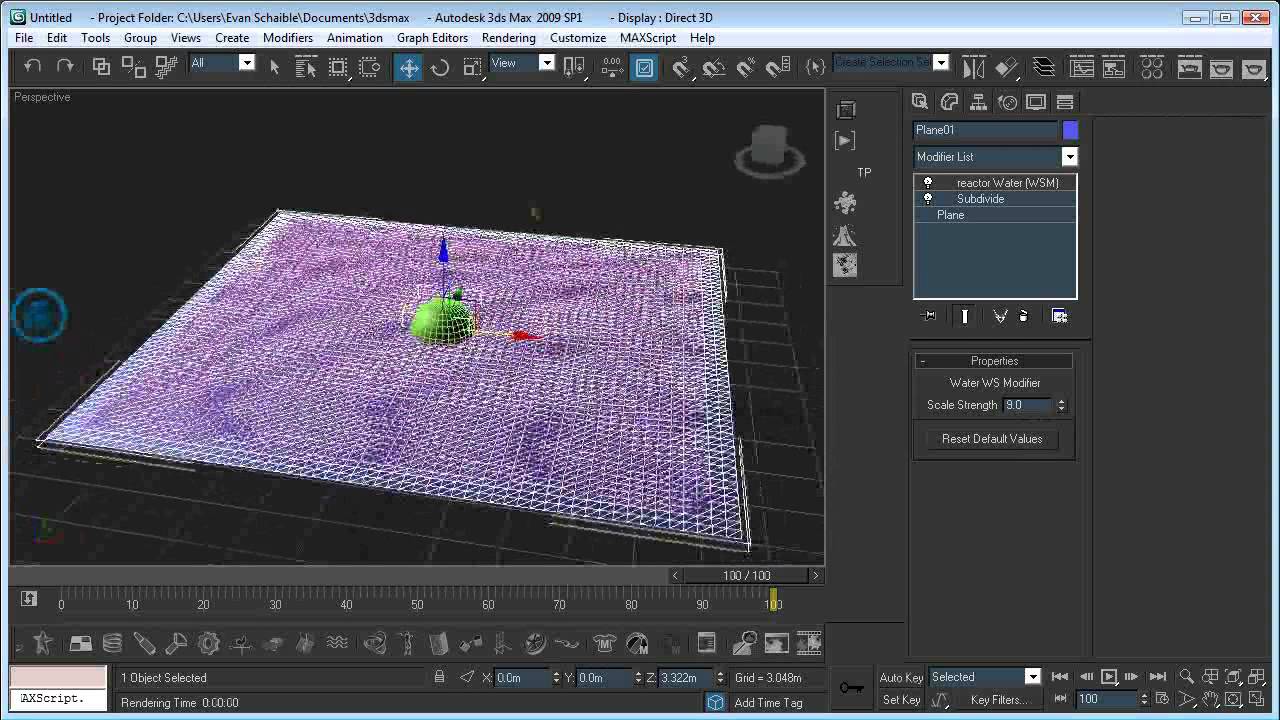Open the View reference coordinate dropdown
Viewport: 1280px width, 720px height.
tap(546, 63)
